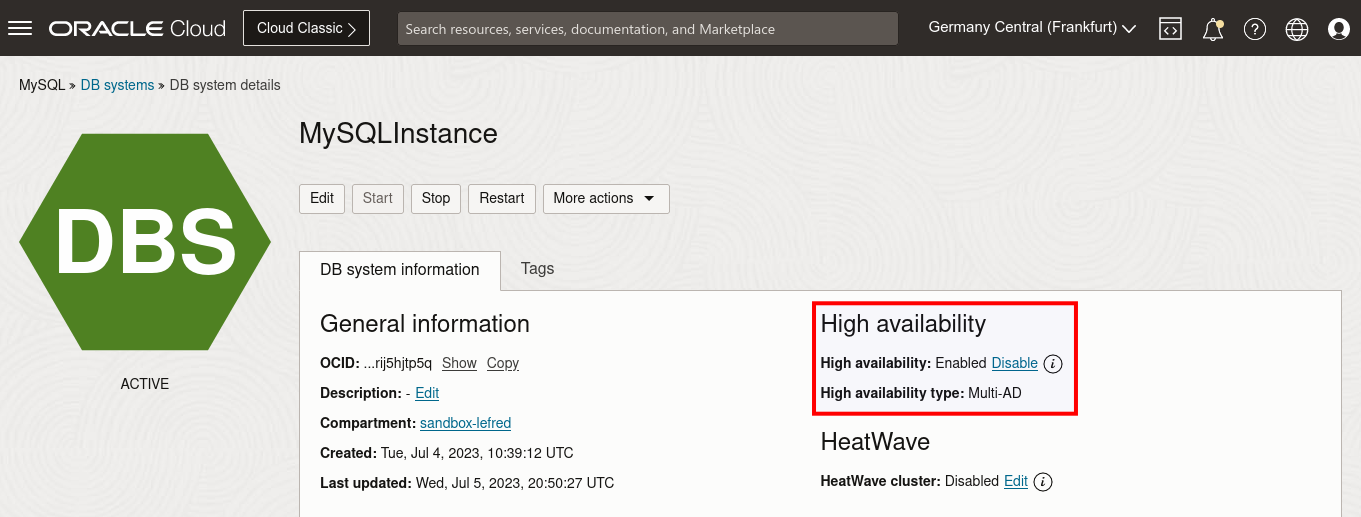Viewport: 1361px width, 517px height.
Task: Click the DB system details breadcrumb text
Action: pos(225,85)
